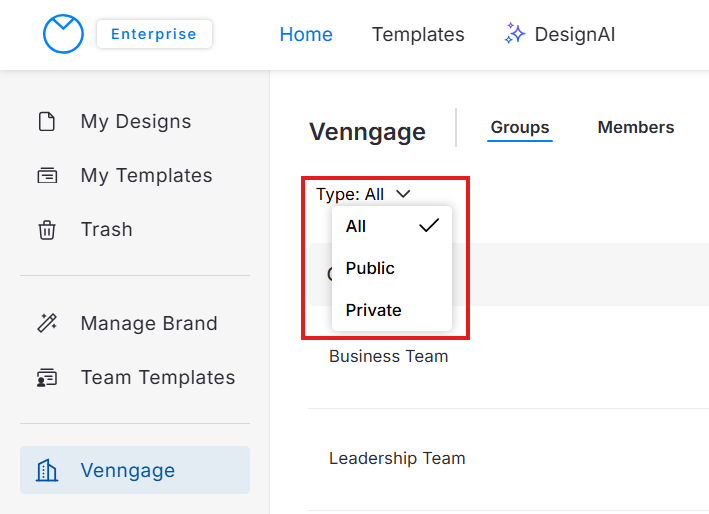
Task: Switch to the Members tab
Action: coord(636,128)
